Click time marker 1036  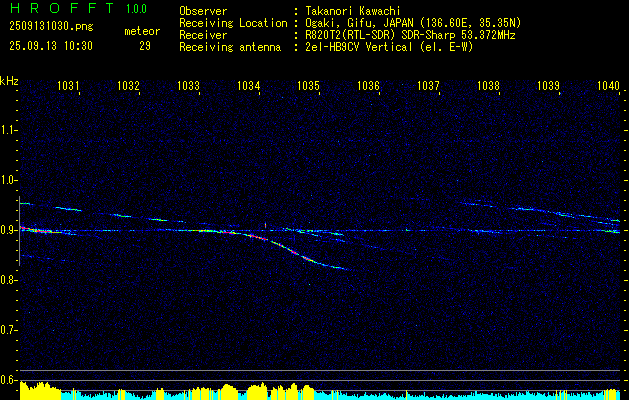pos(368,85)
